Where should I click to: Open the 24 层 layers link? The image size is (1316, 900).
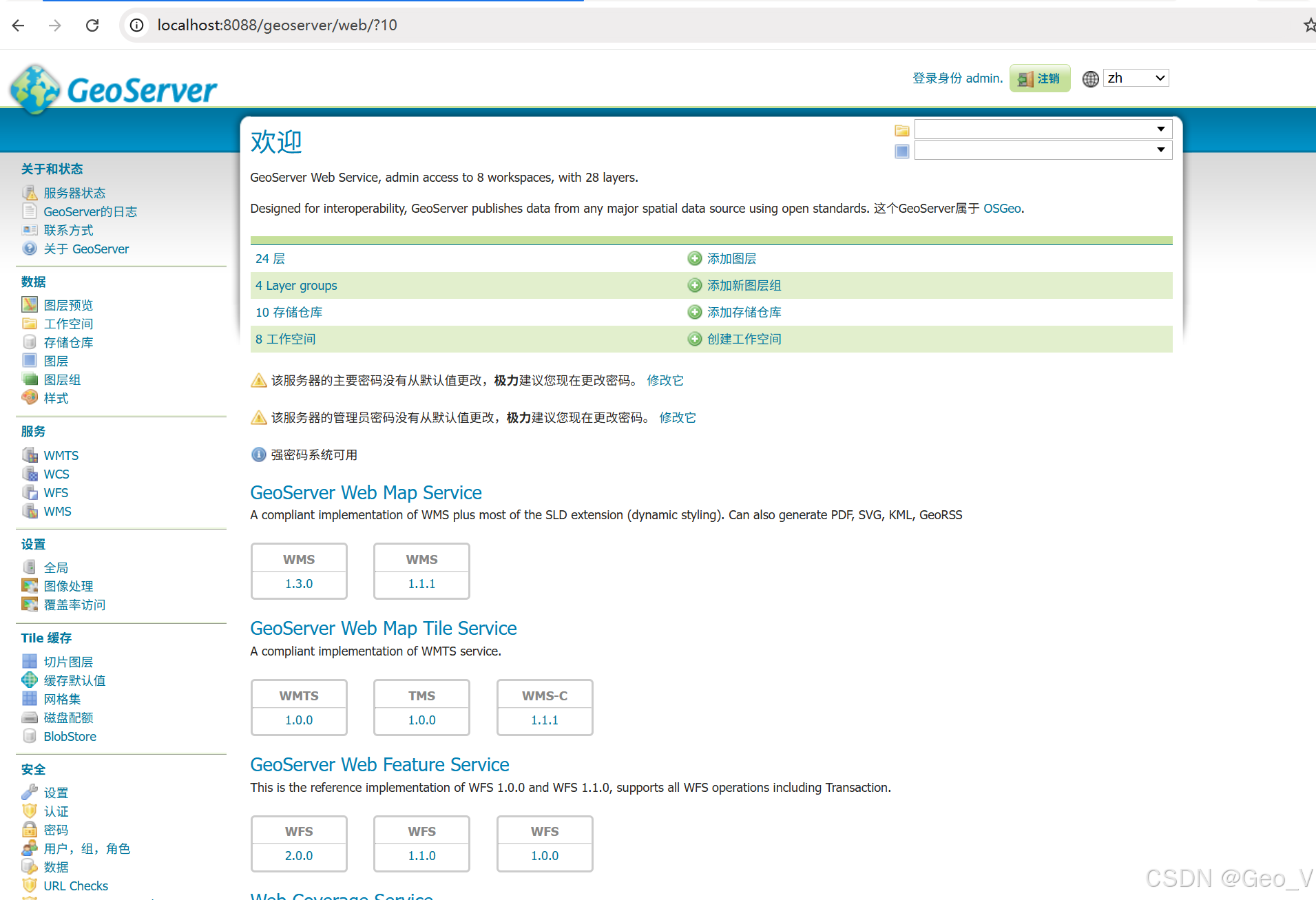[x=270, y=258]
